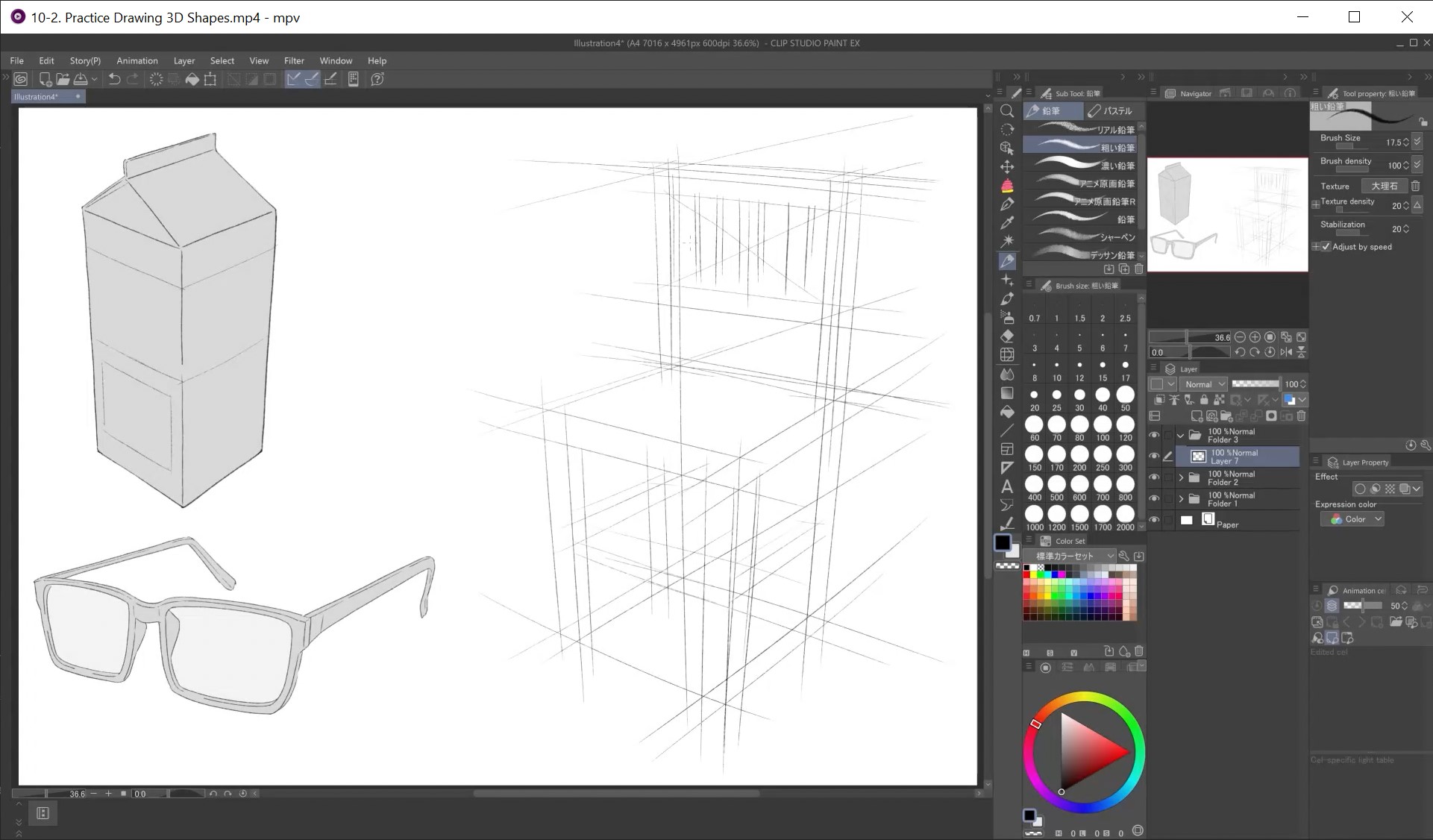Expand Folder 2 in layer list
Viewport: 1433px width, 840px height.
coord(1181,477)
